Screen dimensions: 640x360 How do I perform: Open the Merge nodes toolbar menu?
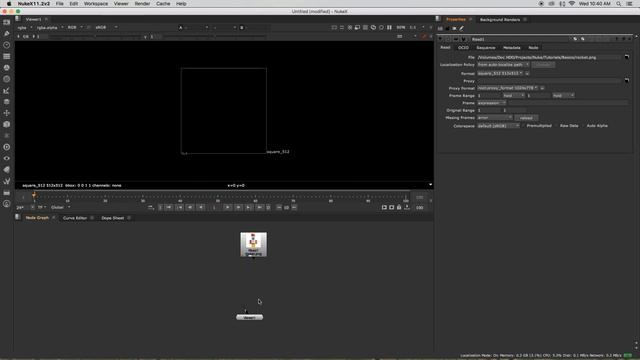pos(7,102)
